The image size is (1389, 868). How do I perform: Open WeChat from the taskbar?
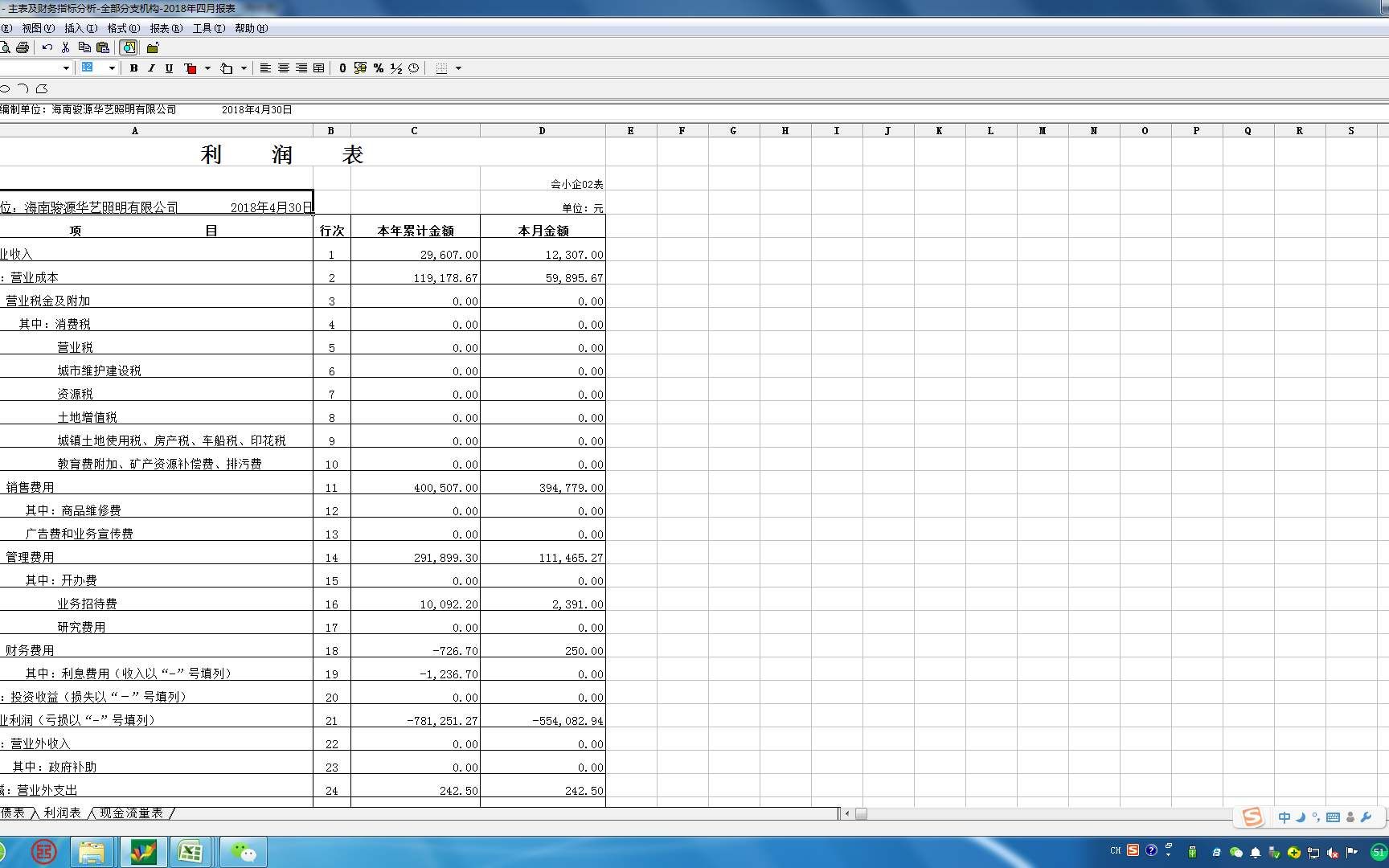[x=243, y=852]
